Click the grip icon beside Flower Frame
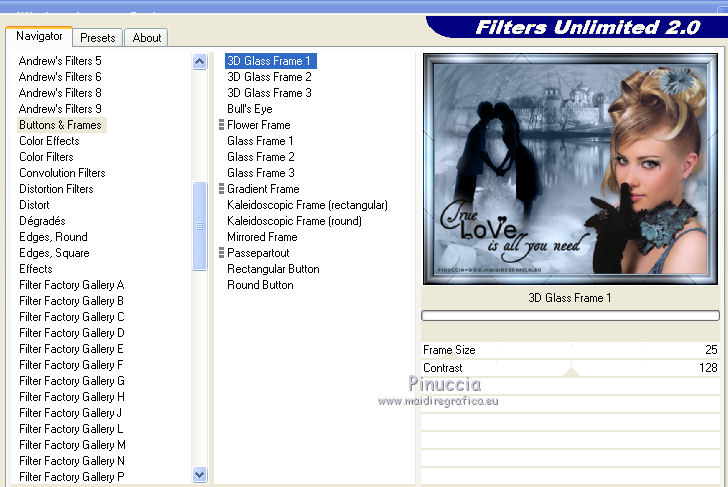728x487 pixels. (221, 125)
